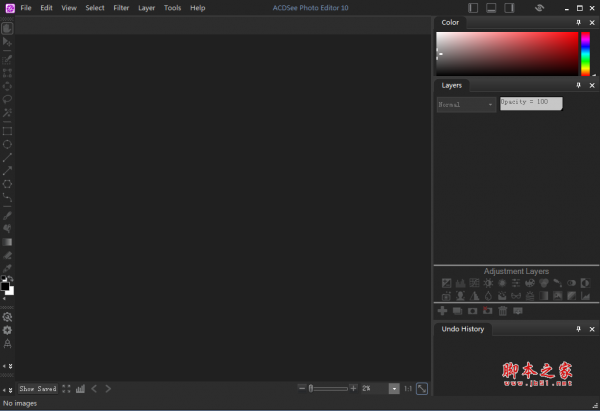
Task: Open the zoom percentage dropdown
Action: [x=394, y=389]
